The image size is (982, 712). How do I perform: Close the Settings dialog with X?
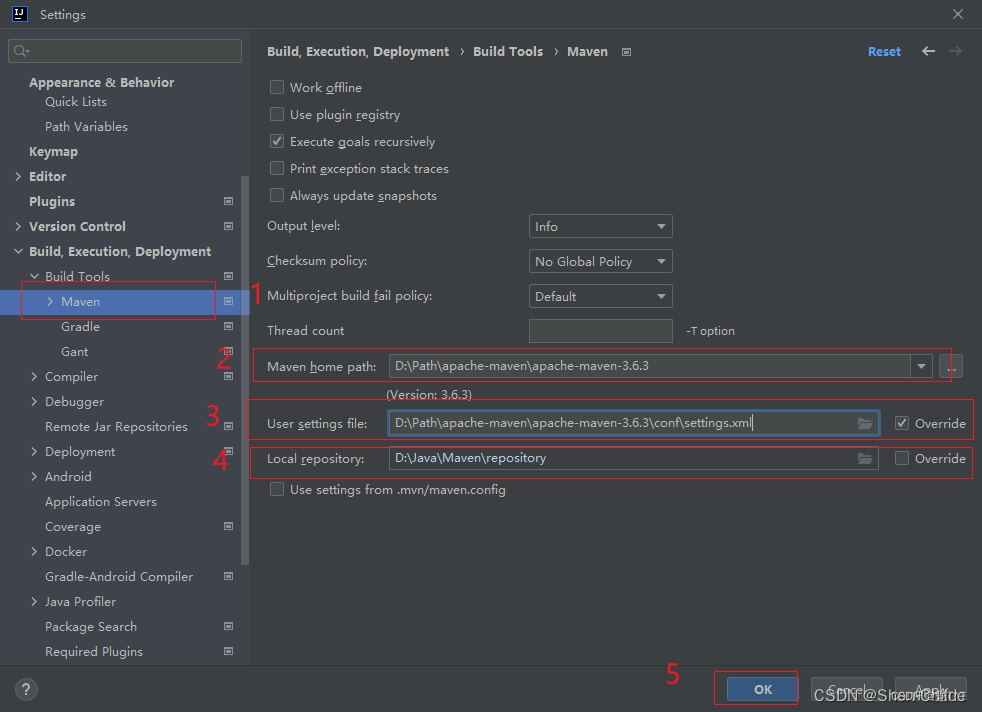(958, 14)
